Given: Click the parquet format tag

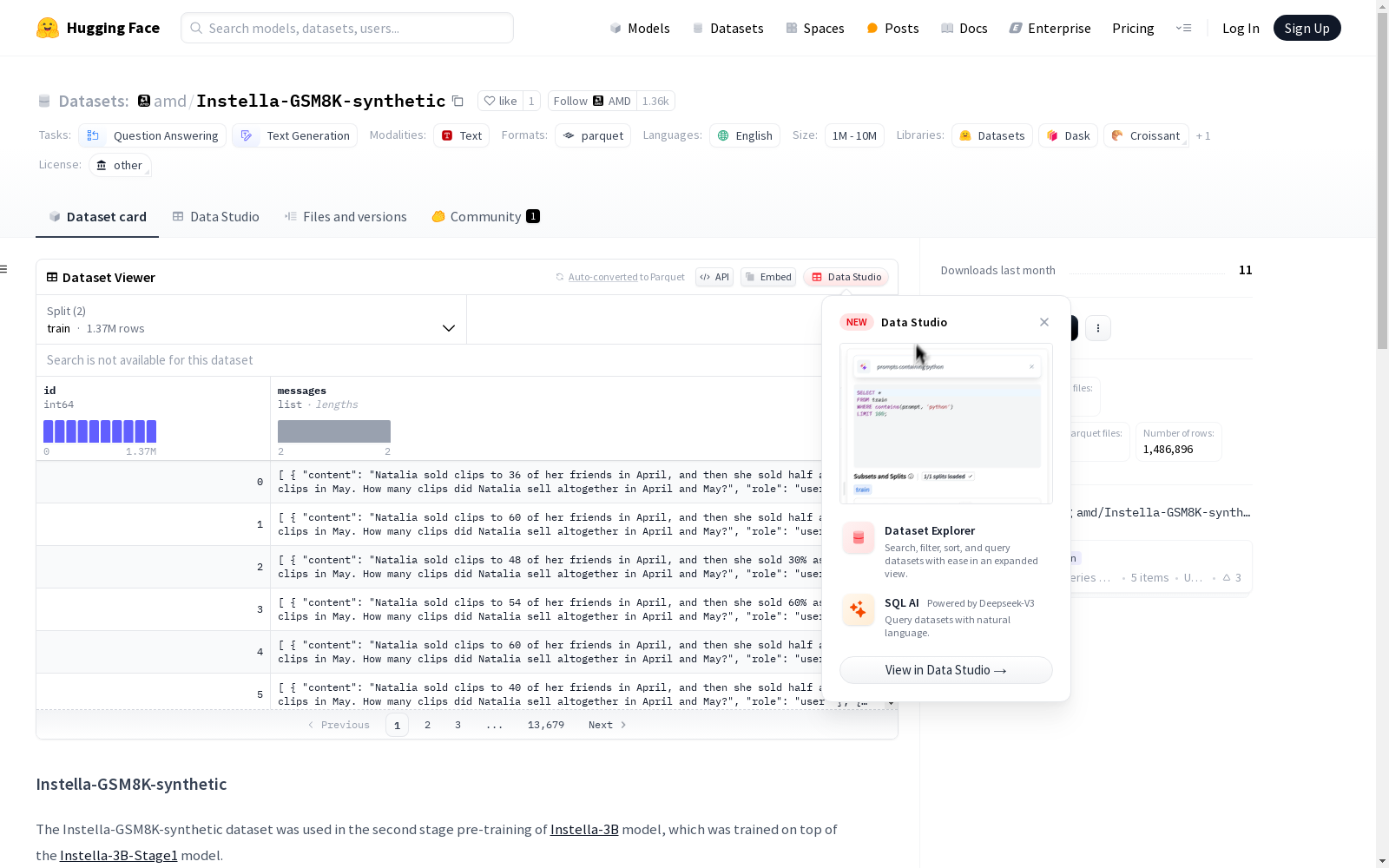Looking at the screenshot, I should (593, 135).
